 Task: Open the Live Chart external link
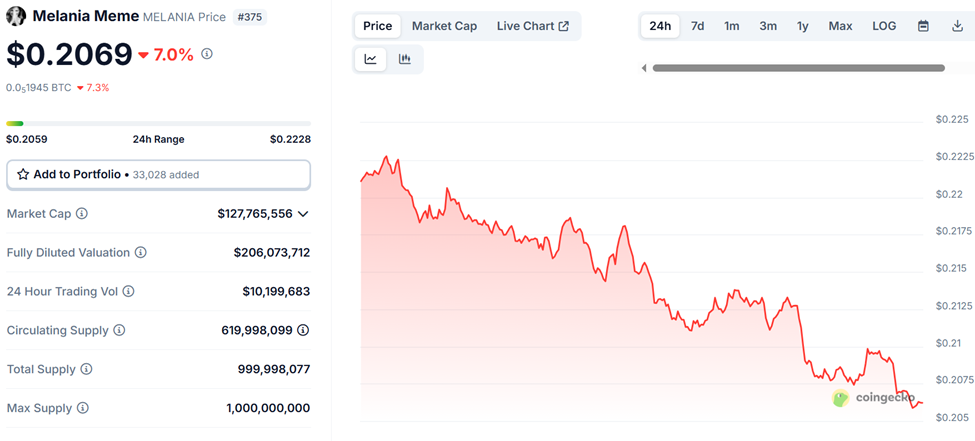(x=533, y=26)
